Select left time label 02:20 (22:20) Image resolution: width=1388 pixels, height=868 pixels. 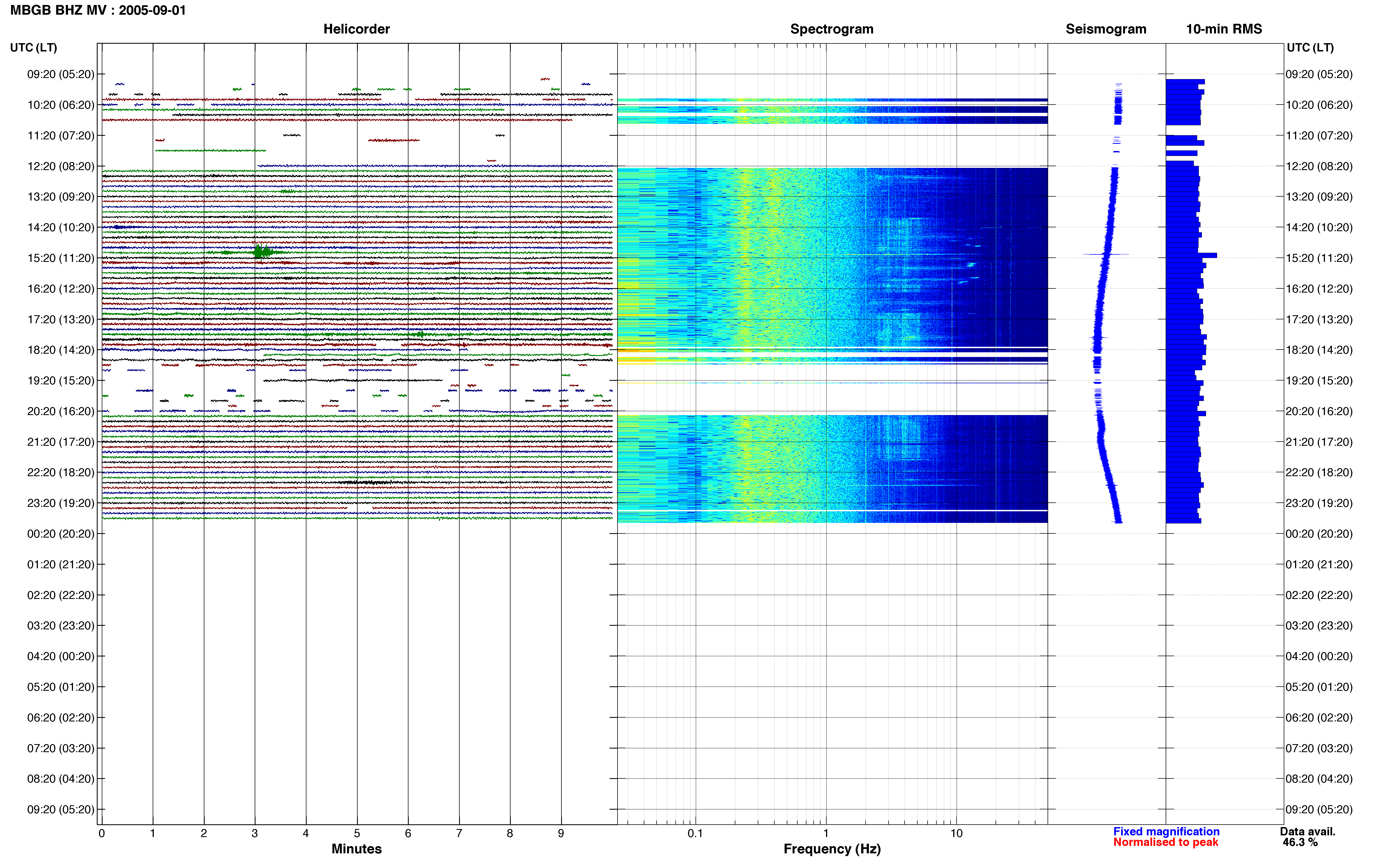tap(61, 595)
